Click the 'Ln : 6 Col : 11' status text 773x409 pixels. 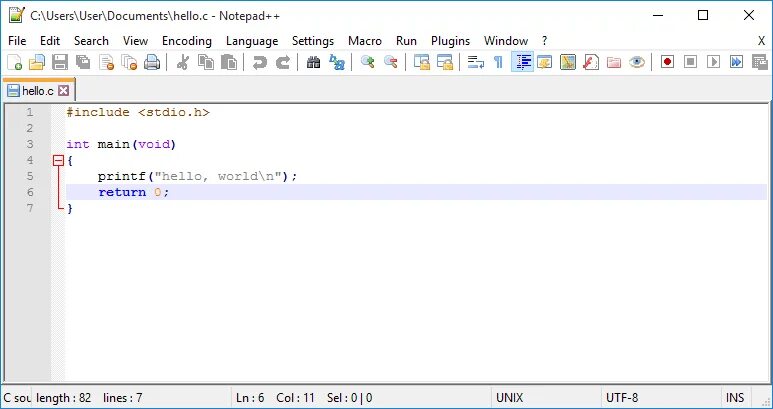(275, 398)
